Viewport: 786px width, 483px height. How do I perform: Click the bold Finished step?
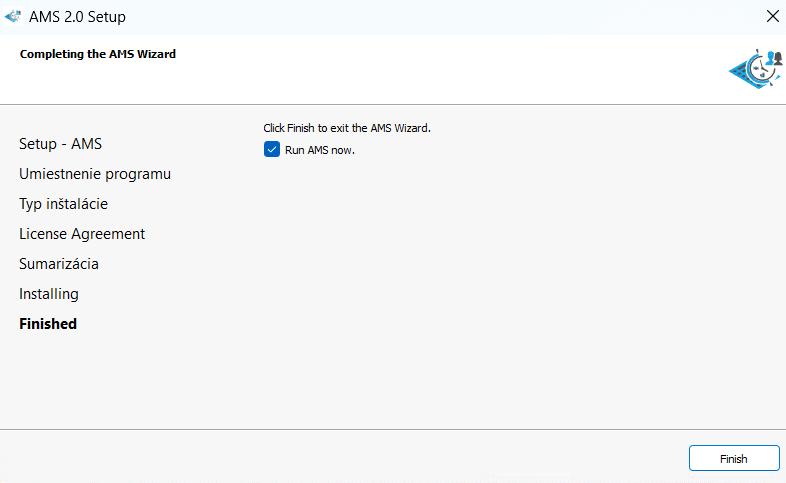48,324
